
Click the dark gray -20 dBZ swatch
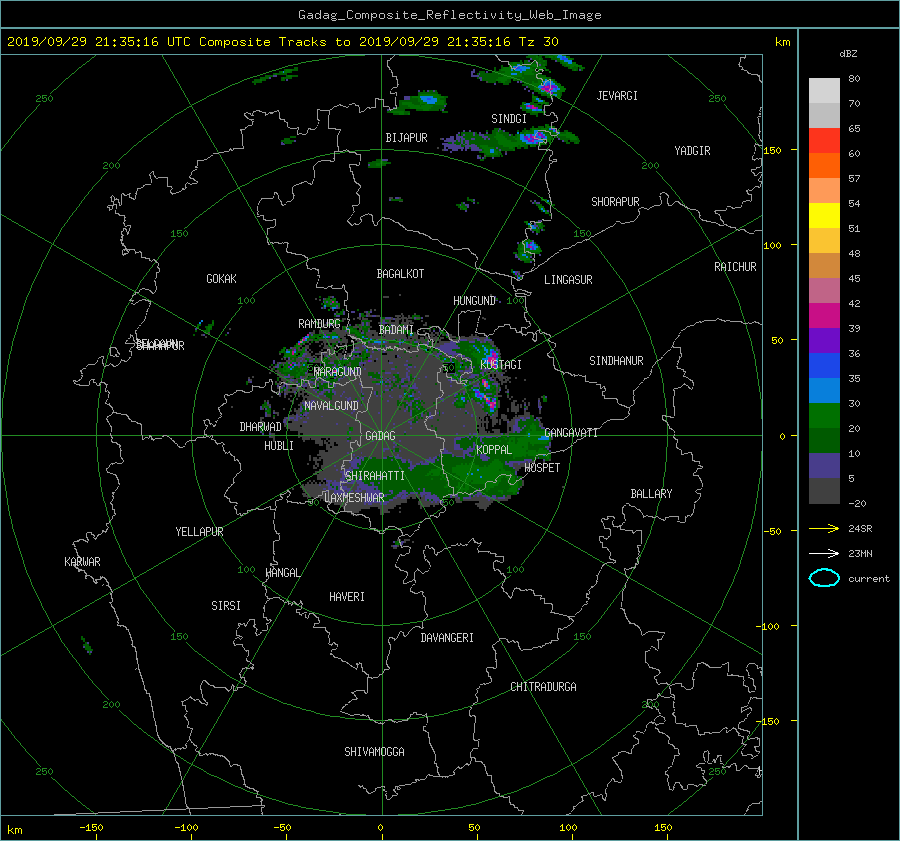[824, 491]
